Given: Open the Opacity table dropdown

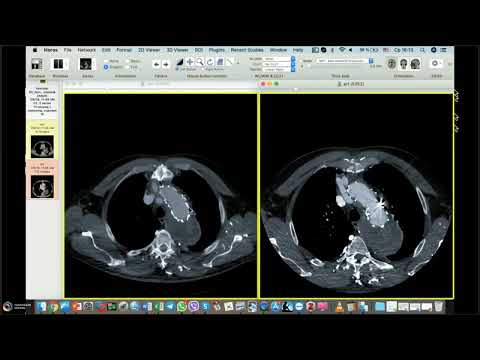Looking at the screenshot, I should [x=279, y=69].
